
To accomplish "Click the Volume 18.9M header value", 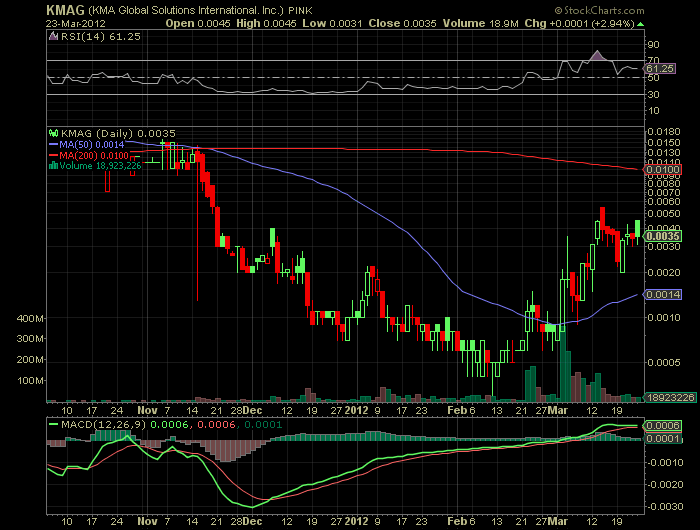I will (x=480, y=24).
